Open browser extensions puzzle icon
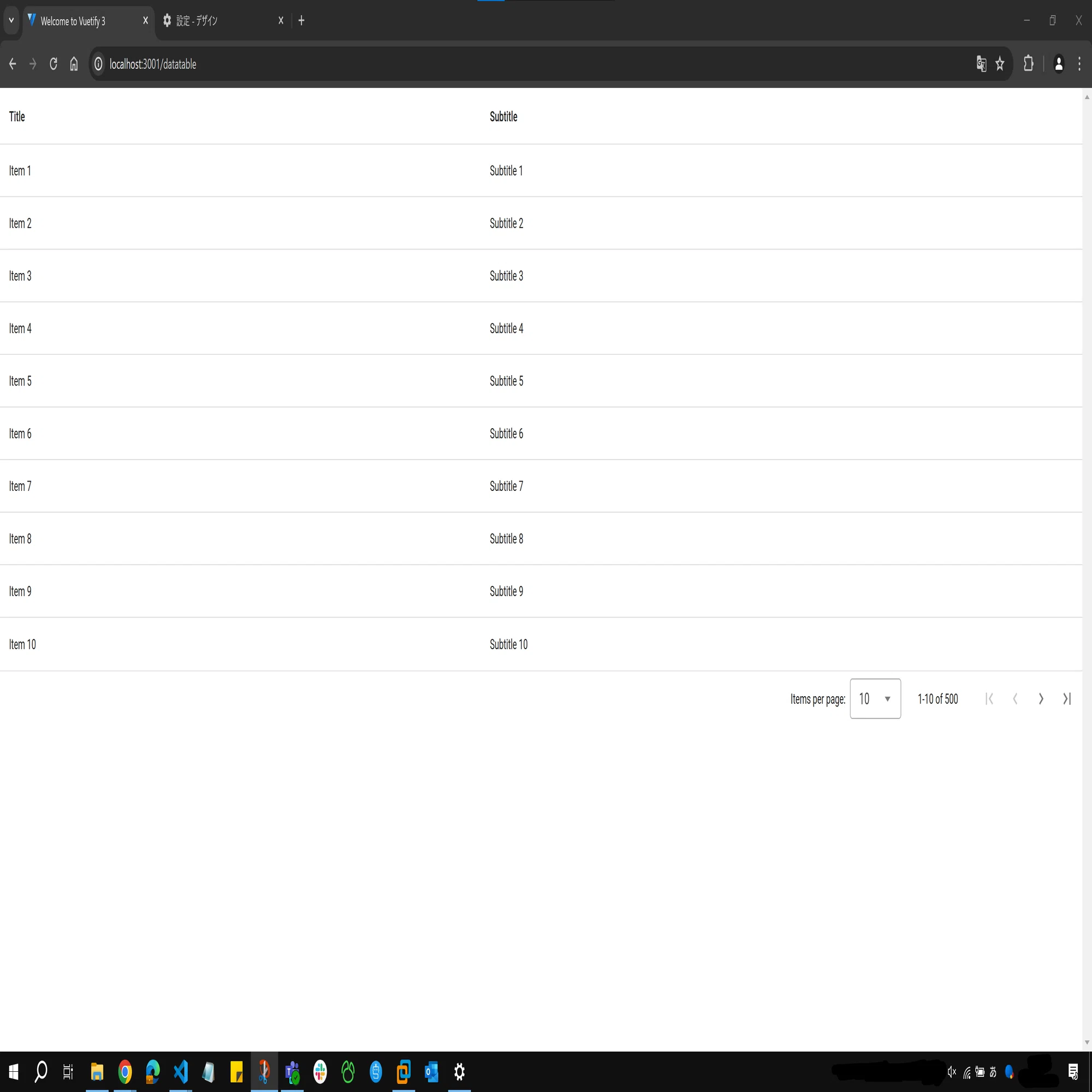This screenshot has height=1092, width=1092. pyautogui.click(x=1028, y=64)
